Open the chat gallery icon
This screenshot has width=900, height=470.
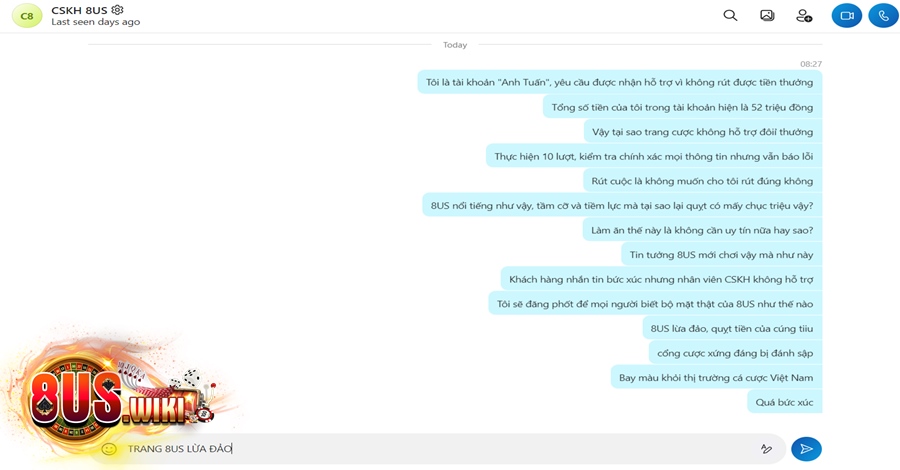click(767, 15)
